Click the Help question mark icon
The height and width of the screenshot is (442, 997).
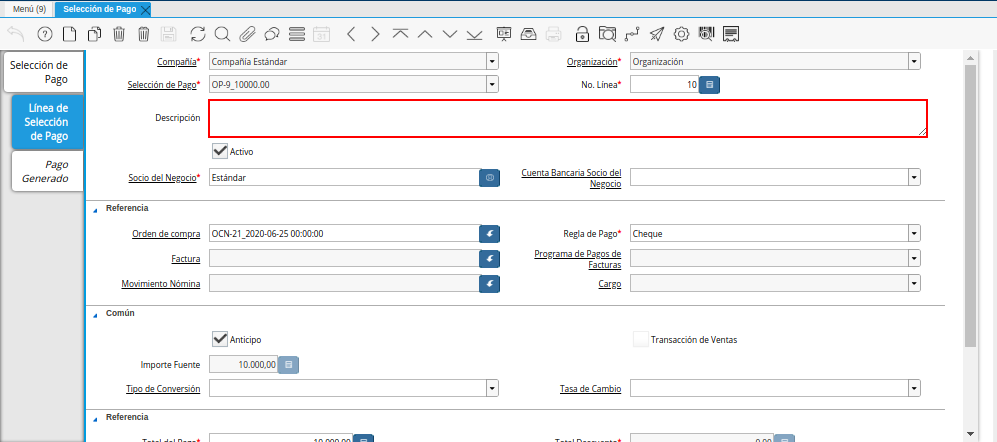coord(44,34)
